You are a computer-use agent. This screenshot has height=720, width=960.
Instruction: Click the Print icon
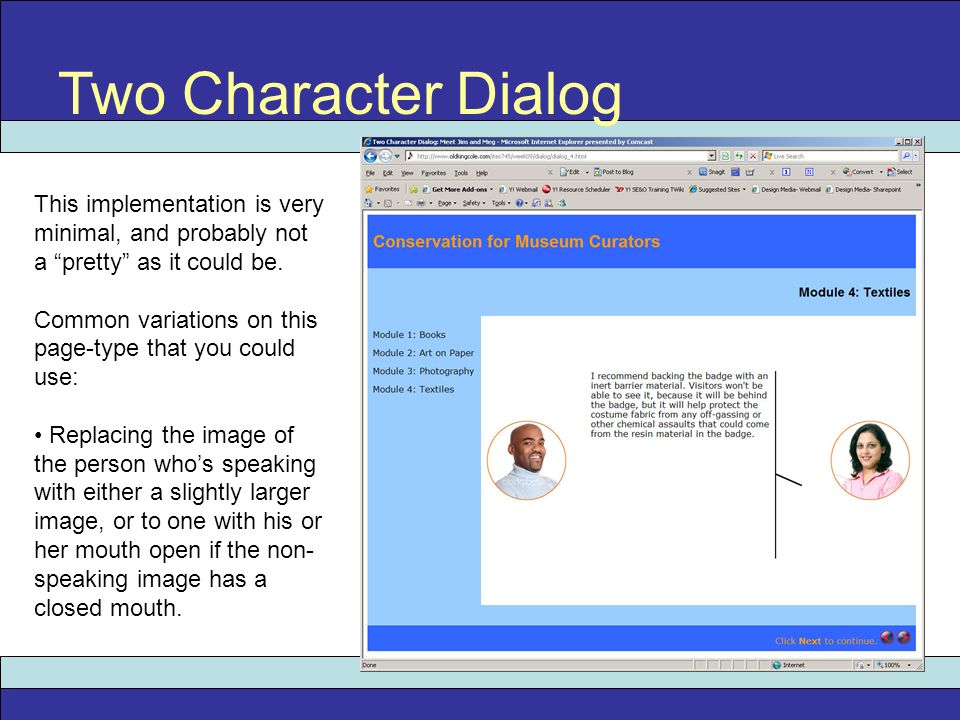421,203
